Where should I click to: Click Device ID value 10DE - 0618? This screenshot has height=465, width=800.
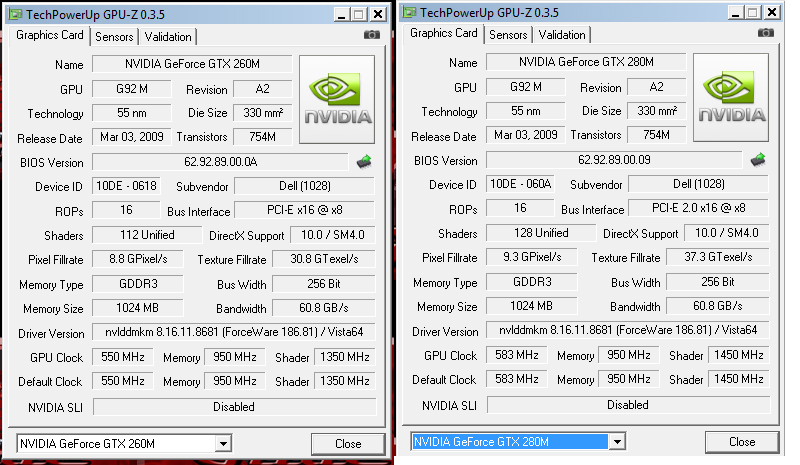click(x=126, y=186)
